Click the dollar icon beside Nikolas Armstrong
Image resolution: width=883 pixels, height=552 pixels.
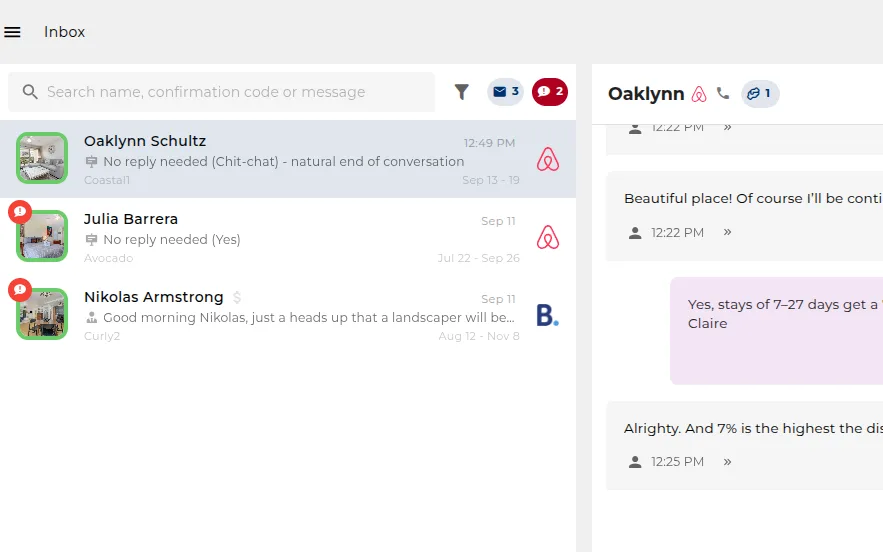click(237, 297)
